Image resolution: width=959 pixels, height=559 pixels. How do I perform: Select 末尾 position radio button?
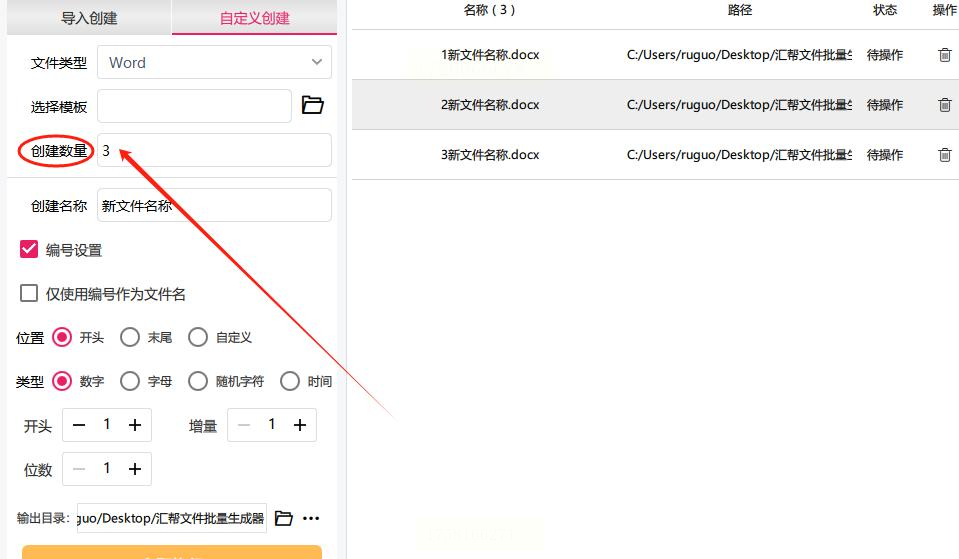point(130,337)
